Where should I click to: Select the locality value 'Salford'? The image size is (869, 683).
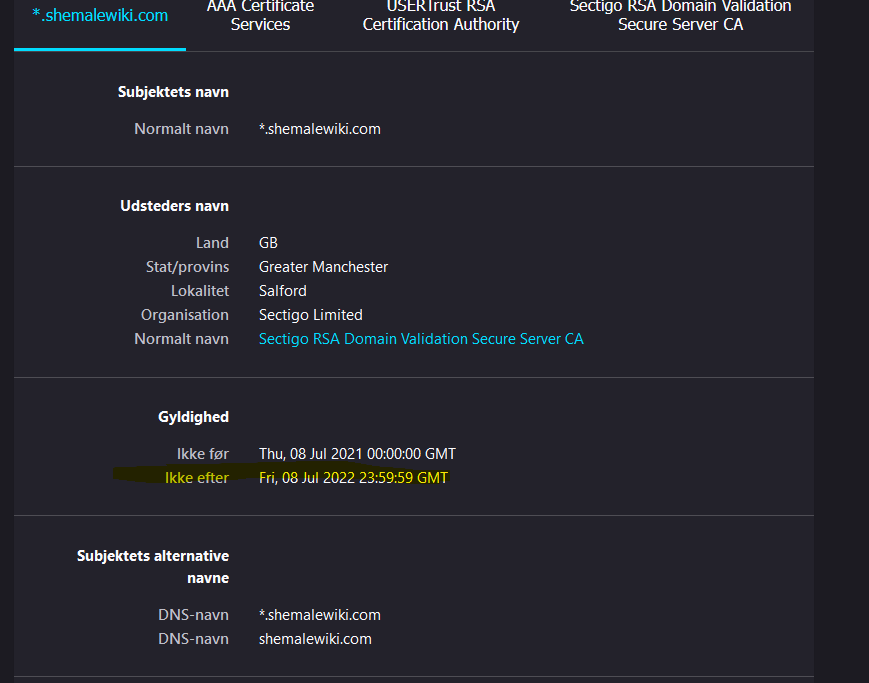[x=283, y=291]
